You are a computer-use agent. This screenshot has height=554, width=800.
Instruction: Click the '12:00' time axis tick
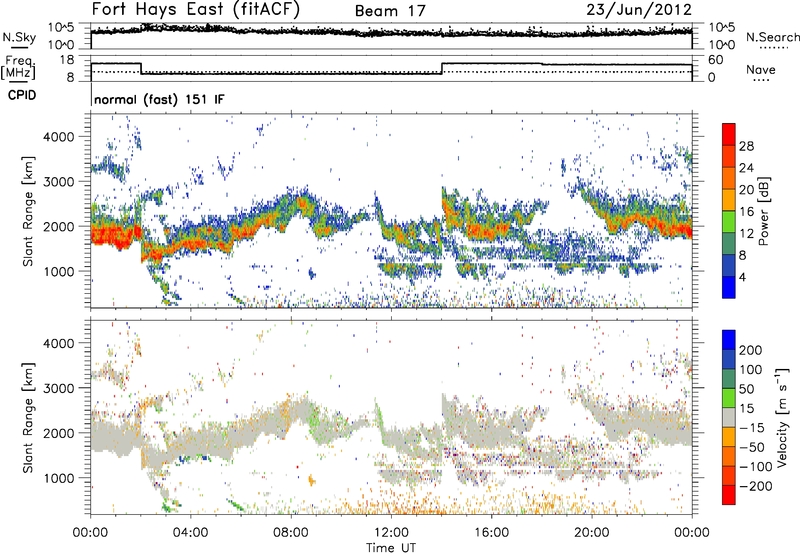[391, 533]
